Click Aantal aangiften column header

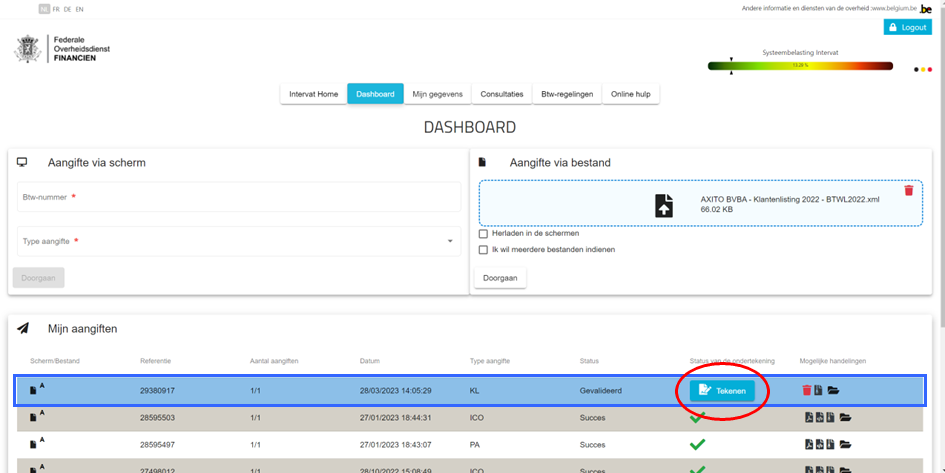tap(274, 361)
